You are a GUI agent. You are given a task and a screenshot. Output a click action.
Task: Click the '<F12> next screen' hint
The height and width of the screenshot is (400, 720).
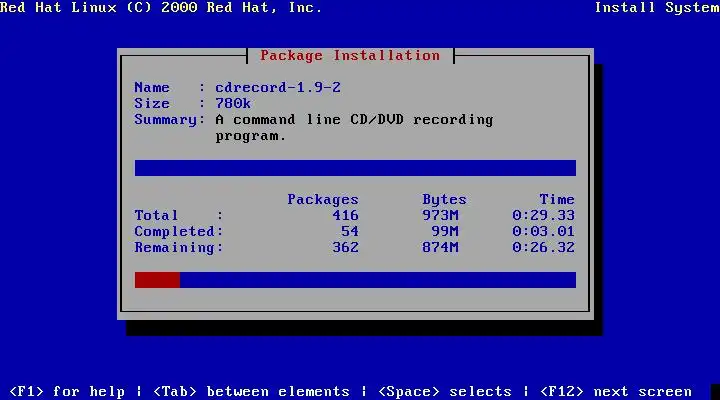point(615,391)
